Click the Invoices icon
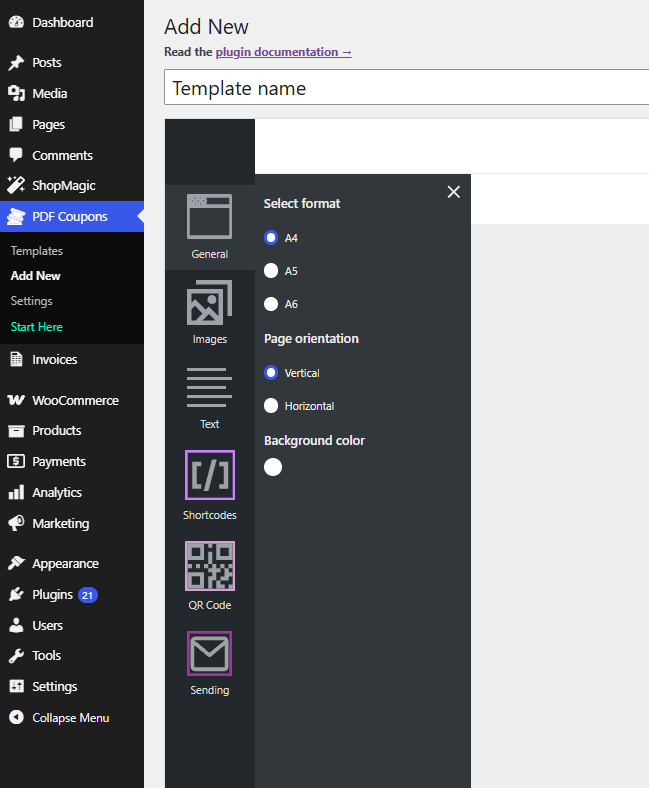 (16, 359)
